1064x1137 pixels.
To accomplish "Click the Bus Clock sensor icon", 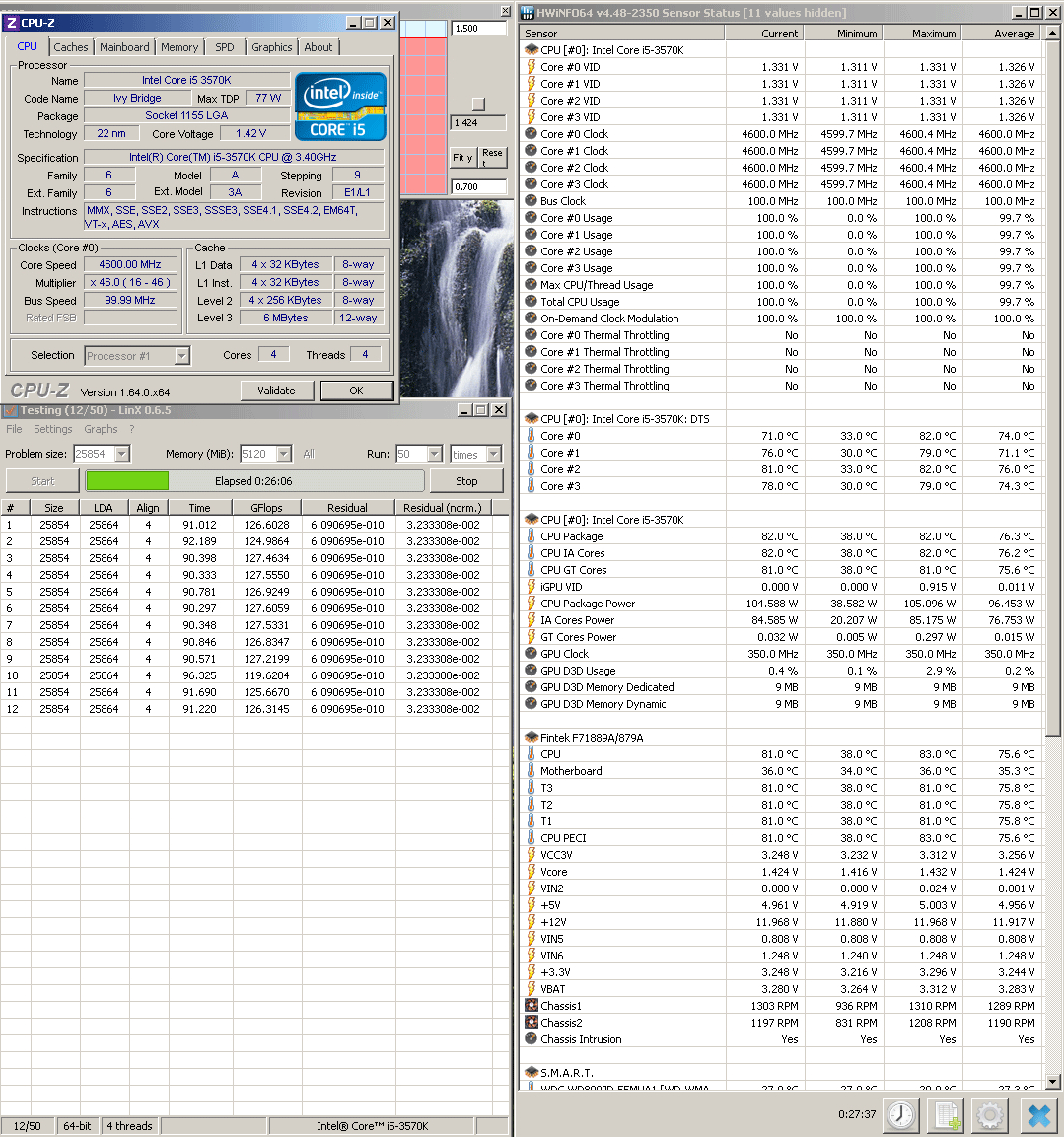I will (532, 201).
